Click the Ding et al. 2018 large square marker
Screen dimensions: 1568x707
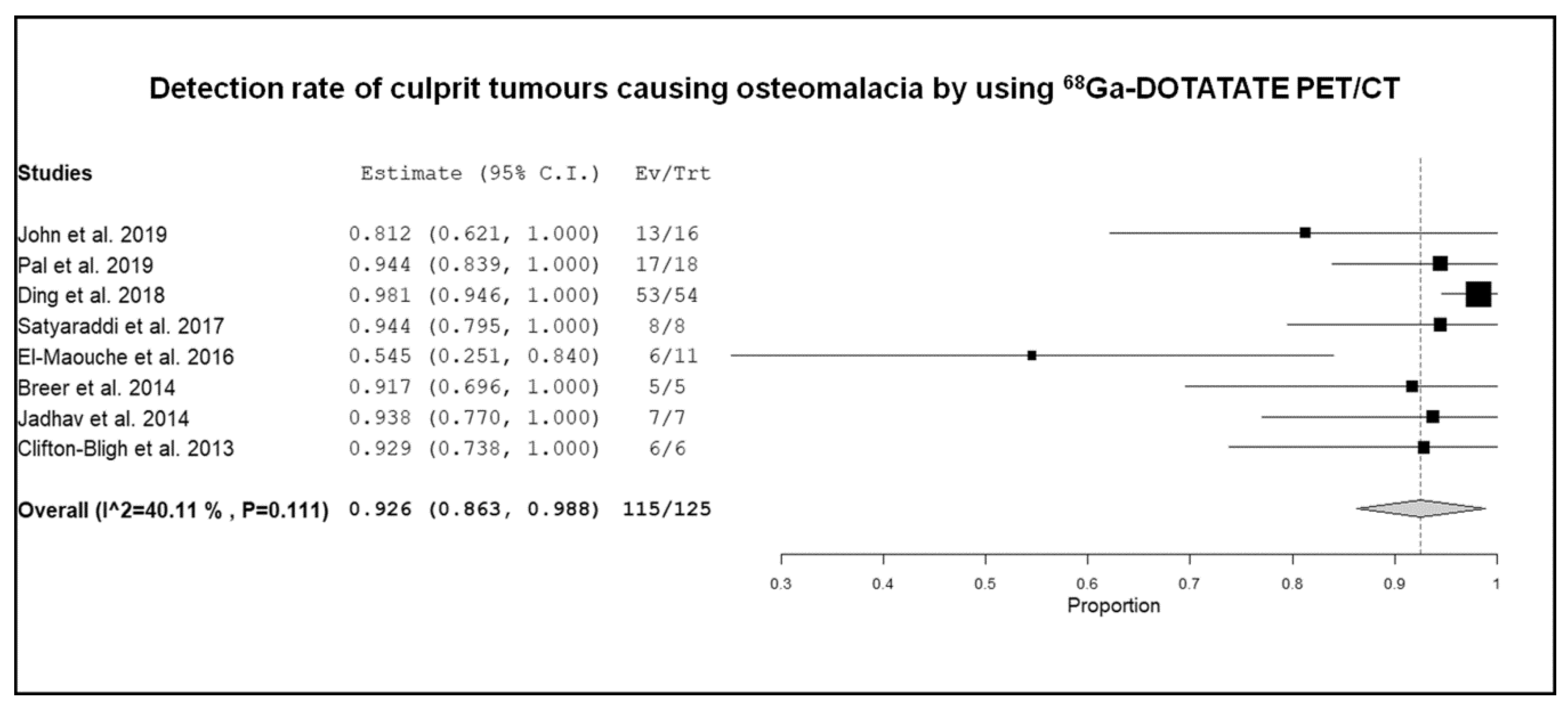(1478, 294)
